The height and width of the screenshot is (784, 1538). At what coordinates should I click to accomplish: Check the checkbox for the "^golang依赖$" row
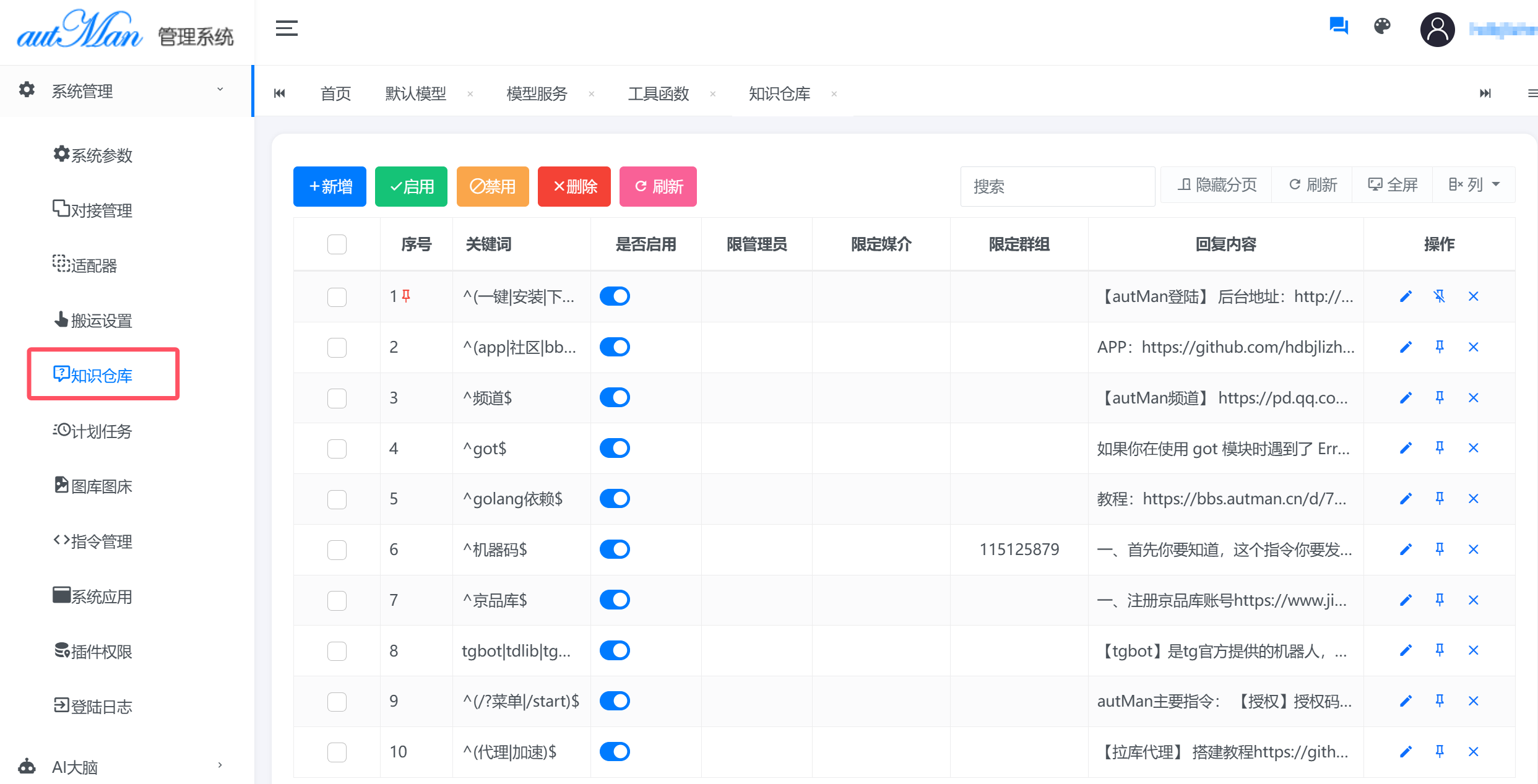[x=337, y=499]
